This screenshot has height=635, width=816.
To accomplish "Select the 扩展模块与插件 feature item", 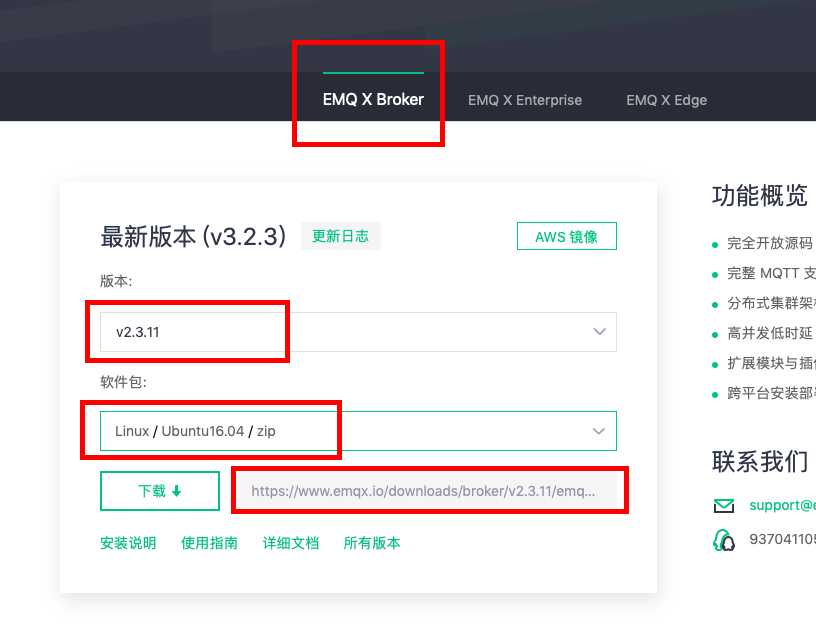I will coord(771,363).
